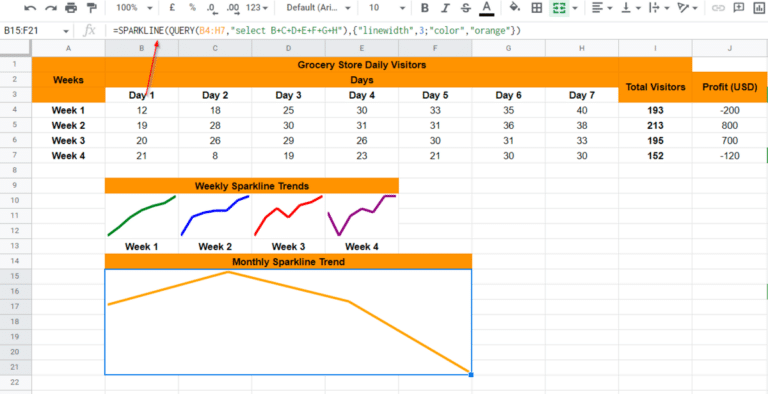Undo the last action
768x394 pixels.
(30, 8)
